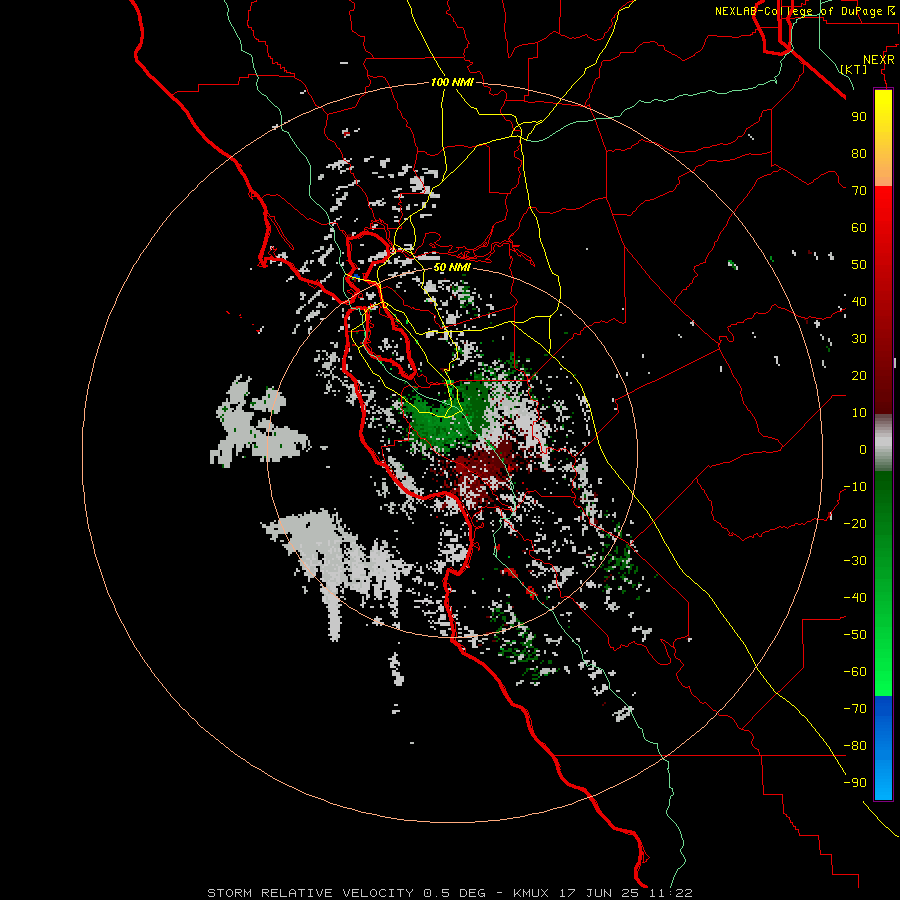Click the 100 NMI range ring label

(452, 82)
